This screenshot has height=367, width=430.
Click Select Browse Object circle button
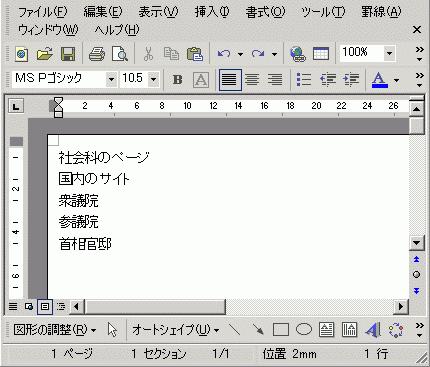click(416, 275)
